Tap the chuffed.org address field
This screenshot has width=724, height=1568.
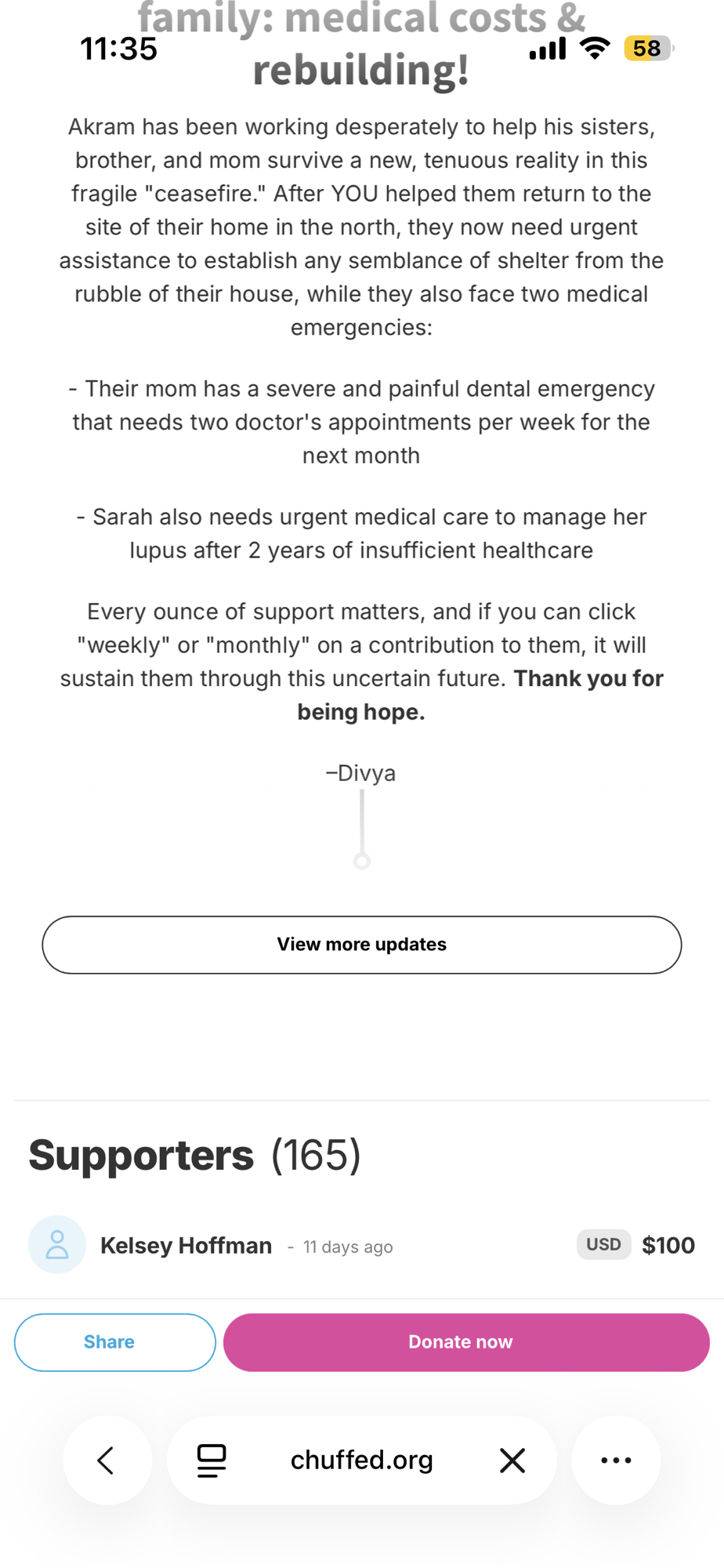361,1460
